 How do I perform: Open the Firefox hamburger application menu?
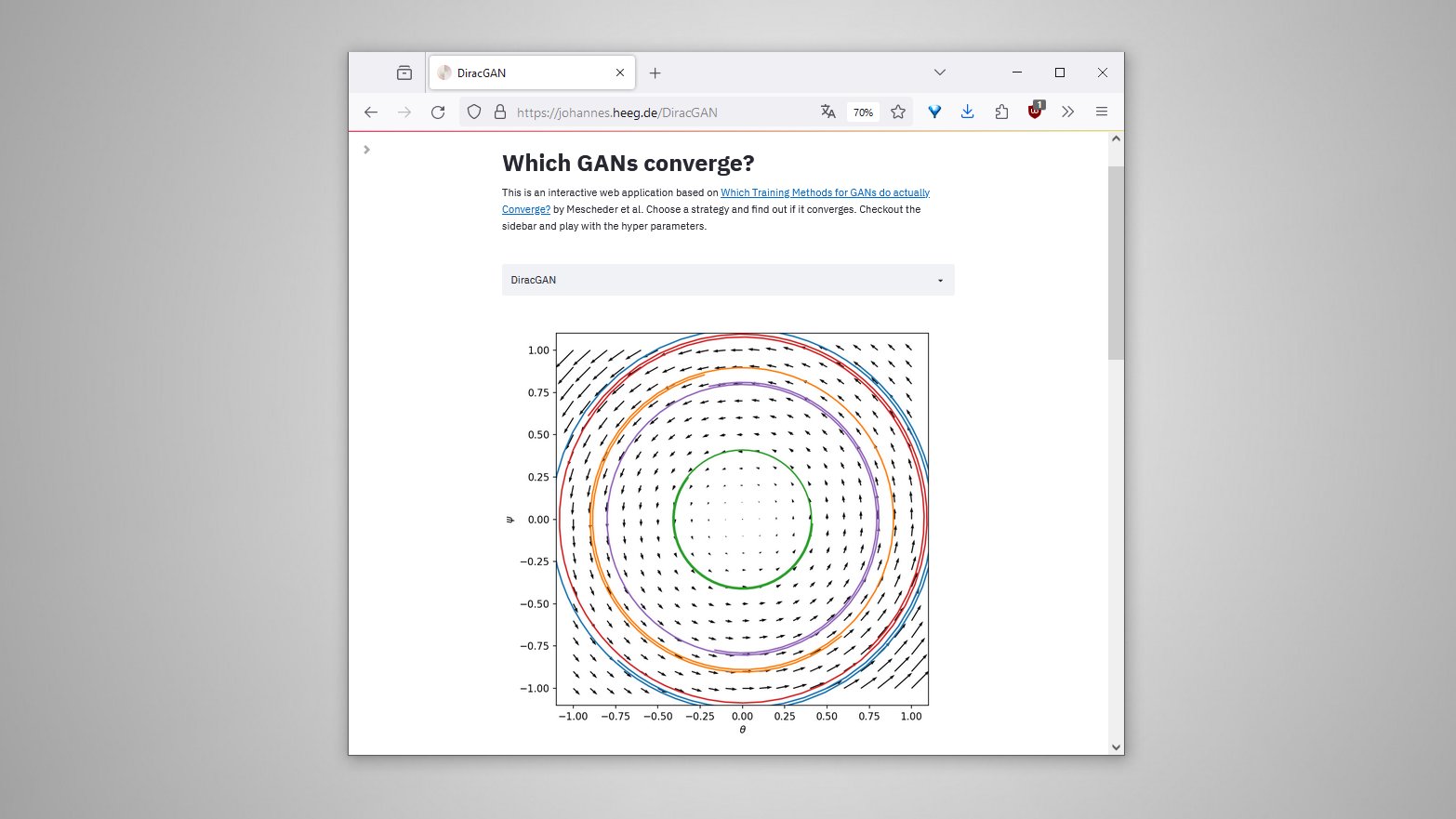pos(1102,112)
